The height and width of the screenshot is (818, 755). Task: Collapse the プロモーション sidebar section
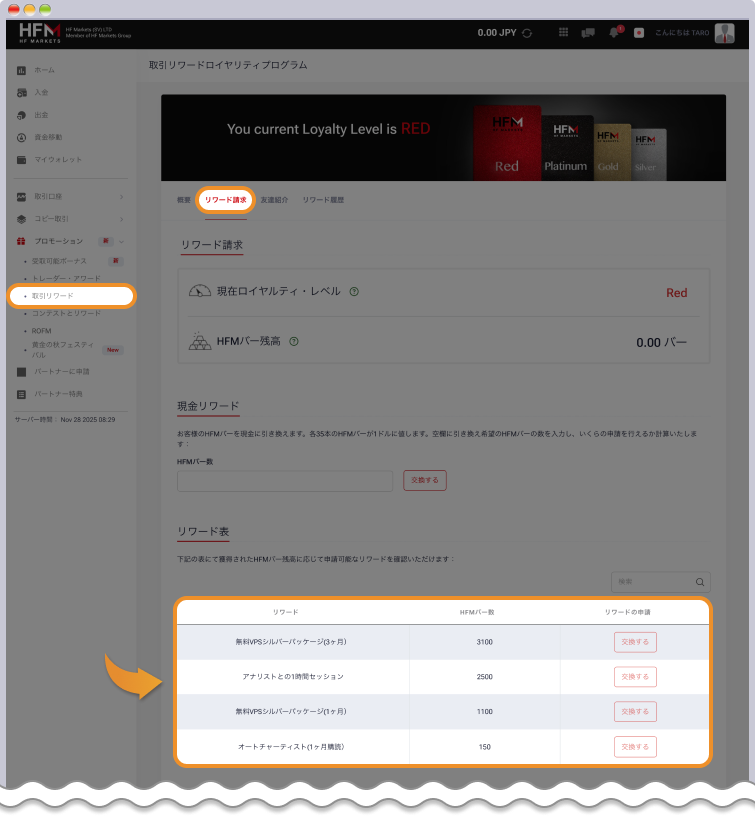pos(122,241)
